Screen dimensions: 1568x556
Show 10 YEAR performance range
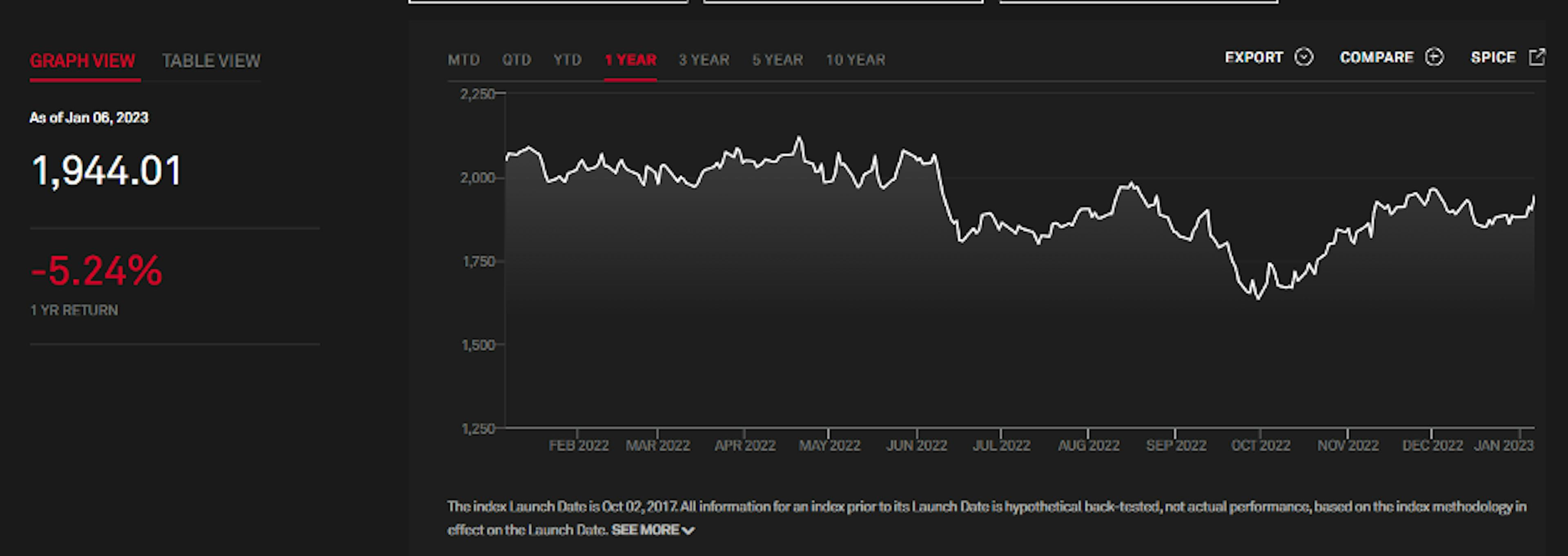pos(855,60)
